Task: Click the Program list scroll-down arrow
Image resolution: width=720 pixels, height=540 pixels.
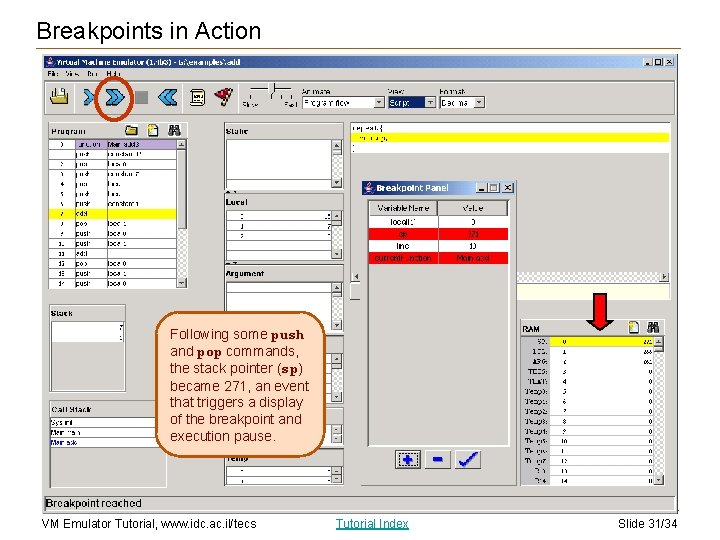Action: [181, 283]
